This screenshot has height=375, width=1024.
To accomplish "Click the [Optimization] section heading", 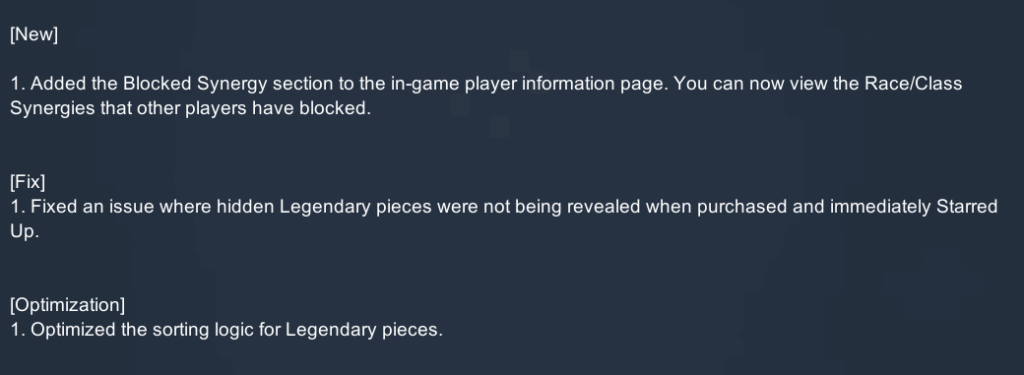I will pos(67,305).
